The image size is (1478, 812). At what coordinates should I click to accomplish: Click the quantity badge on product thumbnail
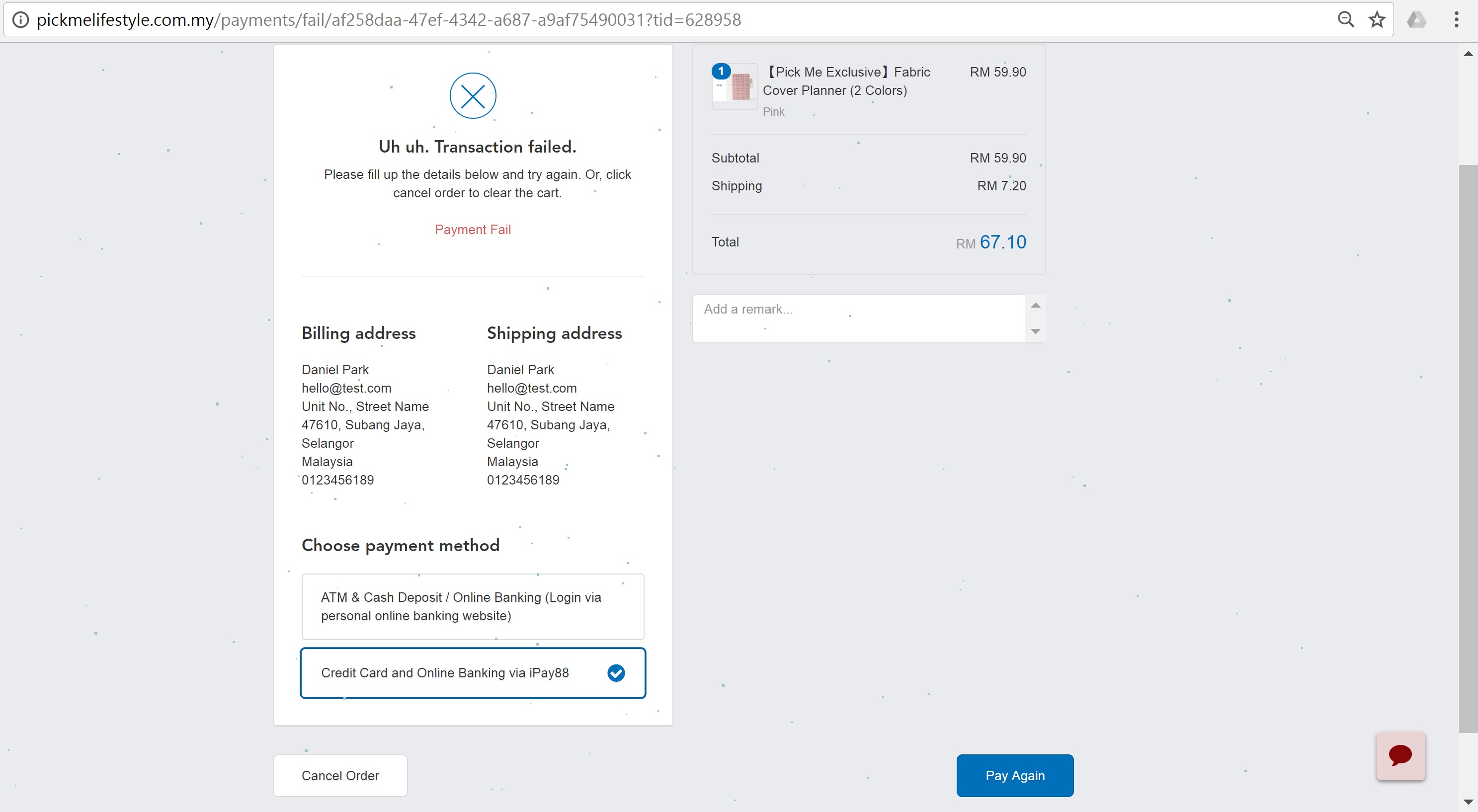721,71
